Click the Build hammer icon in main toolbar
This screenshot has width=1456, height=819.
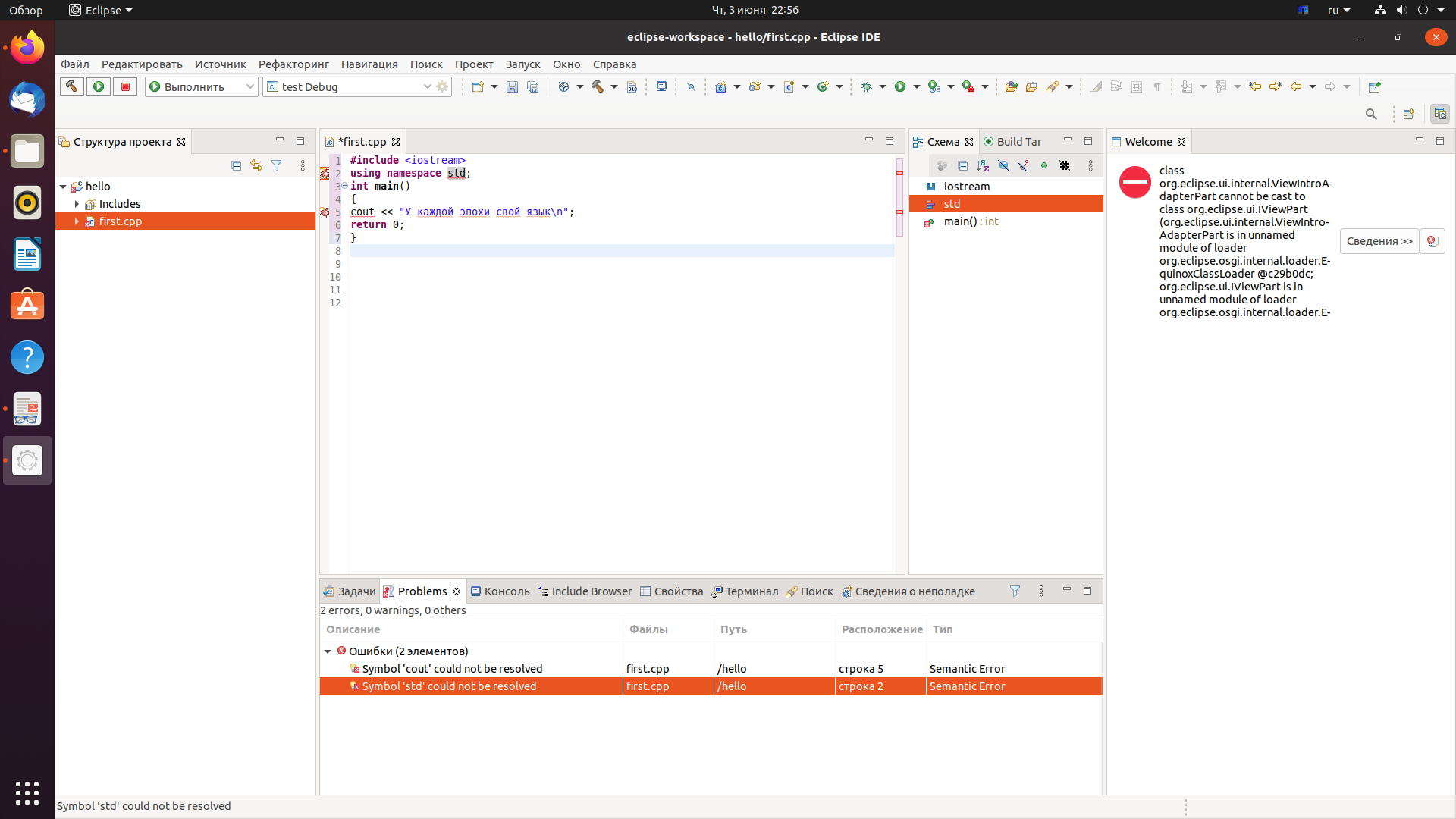click(598, 86)
